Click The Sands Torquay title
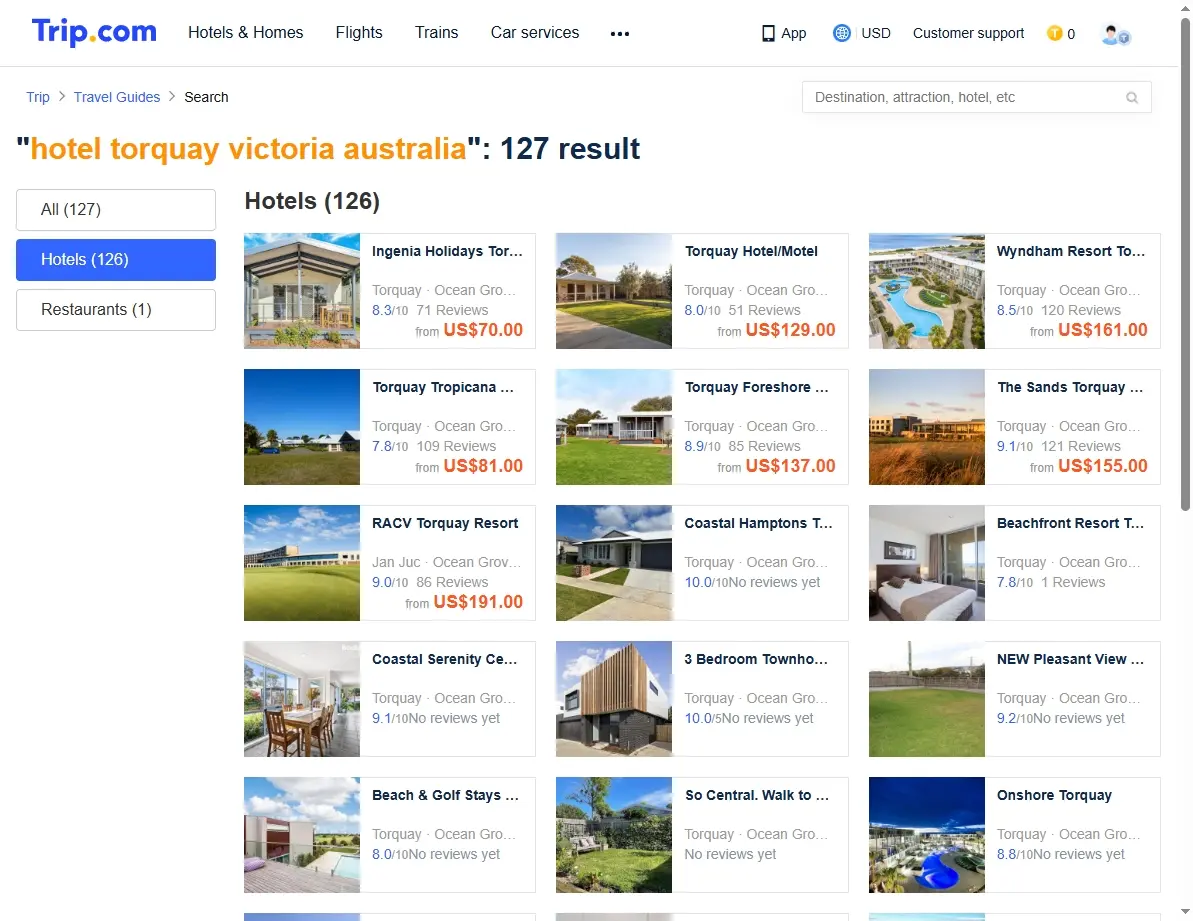Image resolution: width=1193 pixels, height=921 pixels. coord(1070,387)
